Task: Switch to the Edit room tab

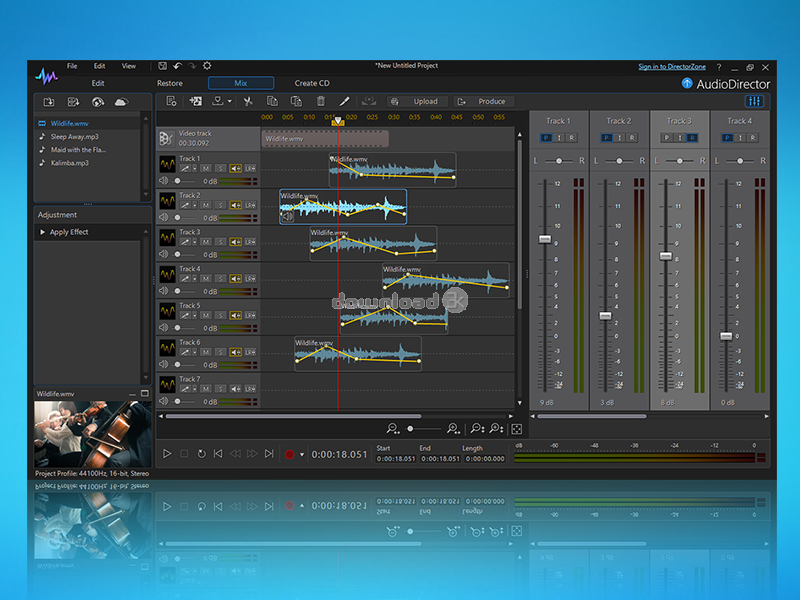Action: [98, 83]
